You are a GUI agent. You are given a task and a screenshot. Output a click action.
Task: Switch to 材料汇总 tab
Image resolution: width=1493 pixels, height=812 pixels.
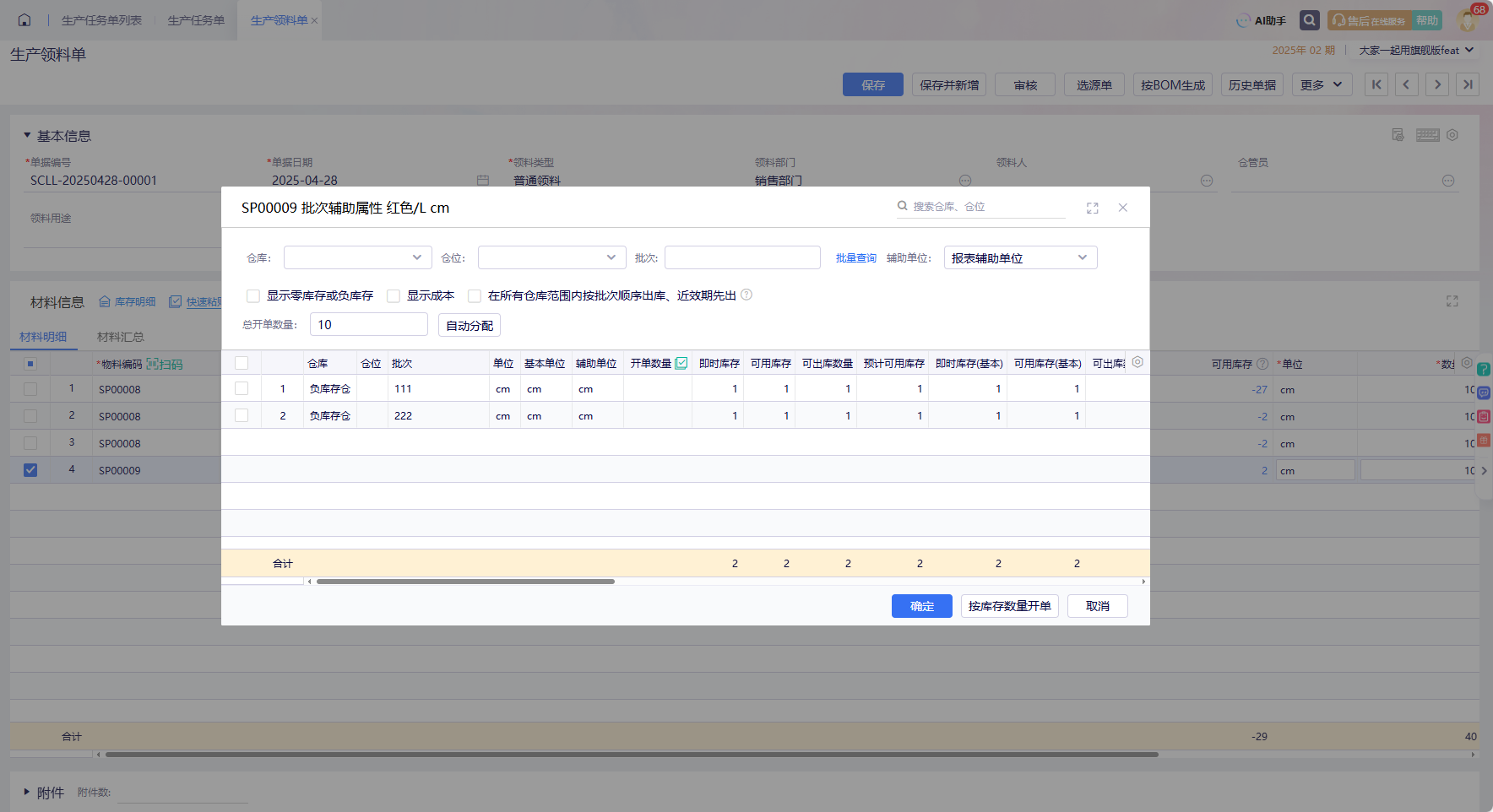tap(121, 337)
